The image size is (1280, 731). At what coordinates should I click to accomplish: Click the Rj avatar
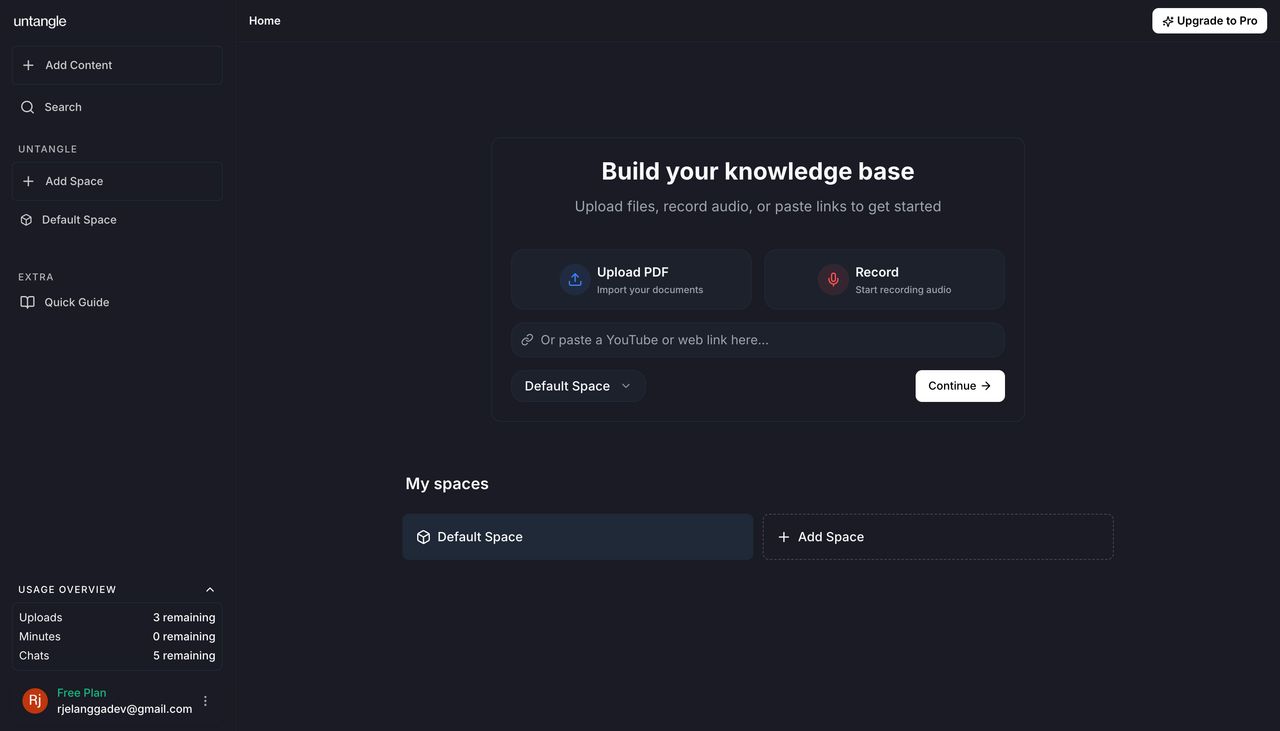(35, 701)
